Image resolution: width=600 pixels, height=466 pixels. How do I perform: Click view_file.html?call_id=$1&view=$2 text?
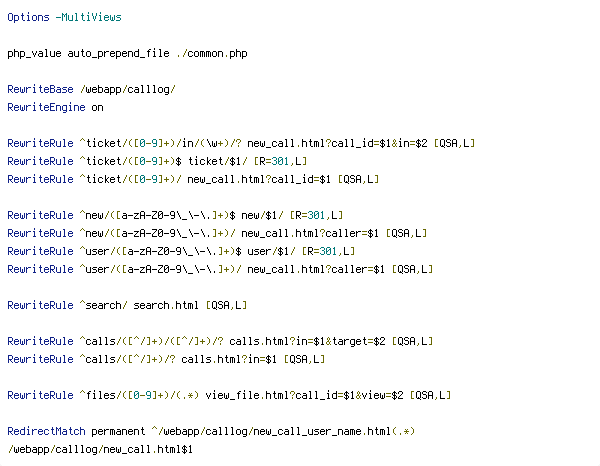coord(304,395)
